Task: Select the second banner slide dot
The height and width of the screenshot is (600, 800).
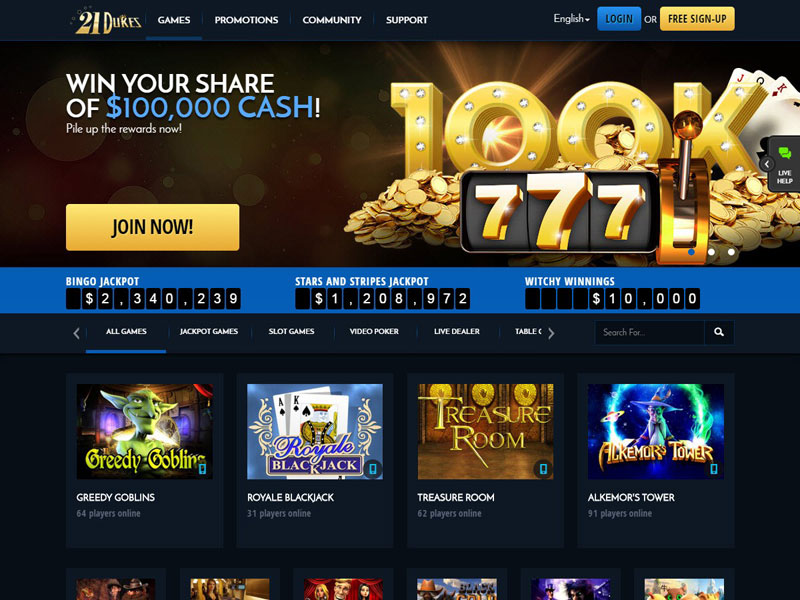Action: click(711, 252)
